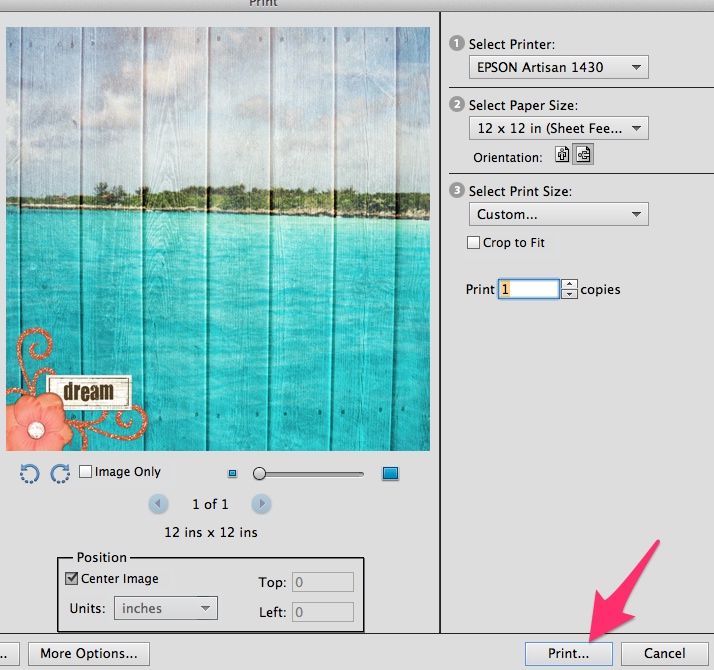Click the small zoom-out image icon
The width and height of the screenshot is (714, 670).
233,473
